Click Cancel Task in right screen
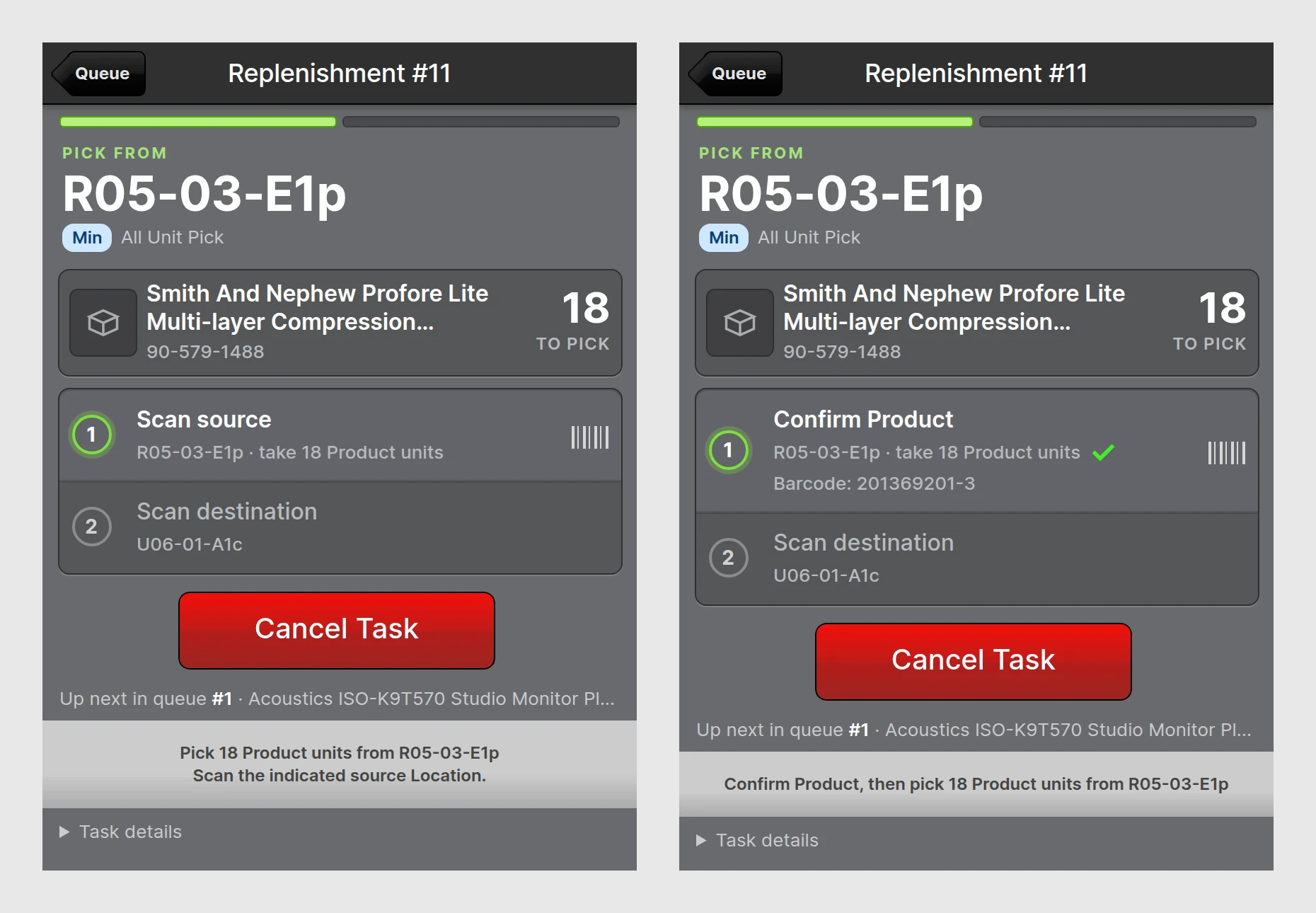The width and height of the screenshot is (1316, 913). [x=974, y=661]
